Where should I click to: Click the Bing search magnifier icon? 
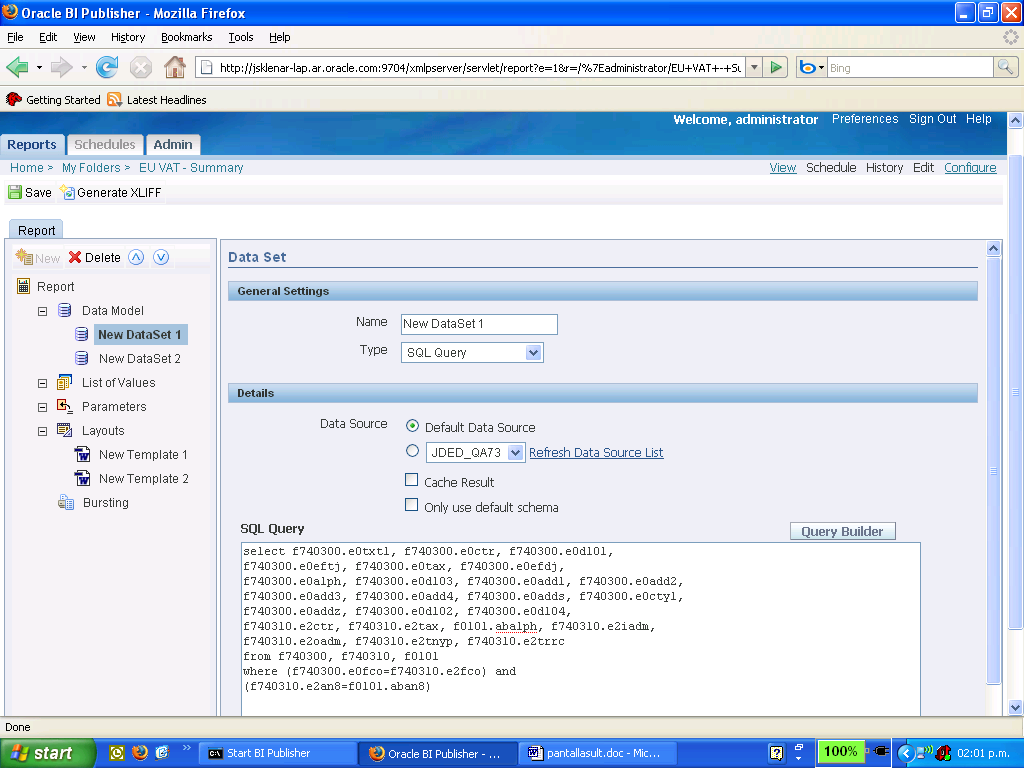(1005, 67)
